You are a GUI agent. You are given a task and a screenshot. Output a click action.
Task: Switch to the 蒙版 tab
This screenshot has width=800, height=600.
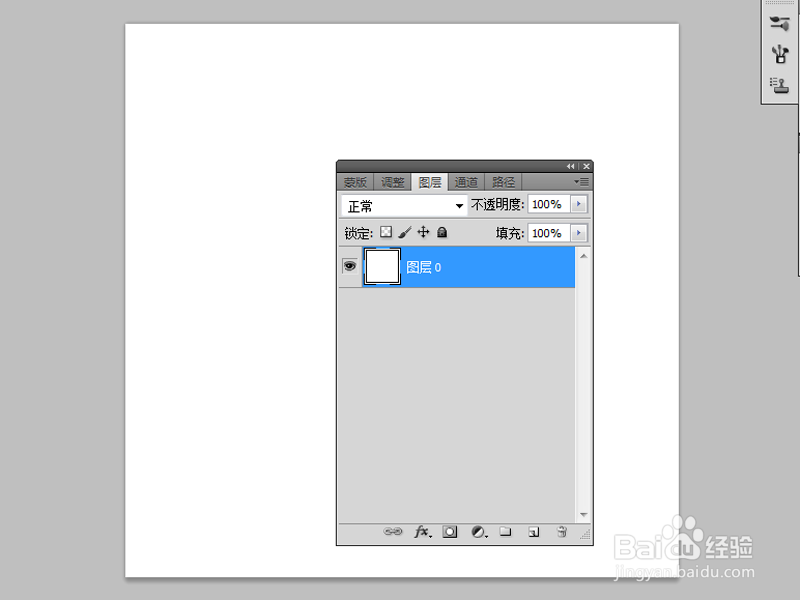[355, 182]
